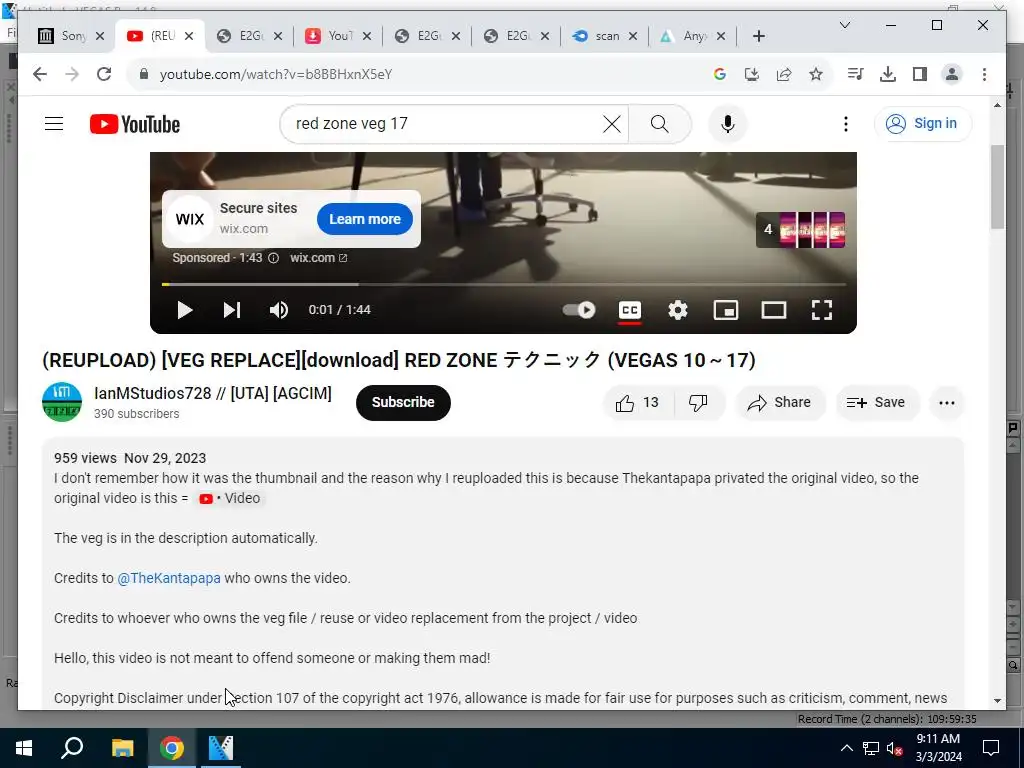The image size is (1024, 768).
Task: Play the video
Action: tap(185, 310)
